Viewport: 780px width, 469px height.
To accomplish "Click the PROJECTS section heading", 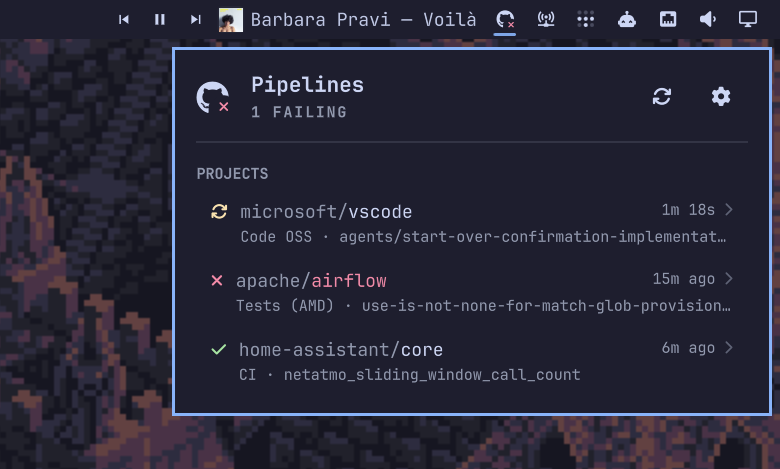I will click(x=232, y=174).
